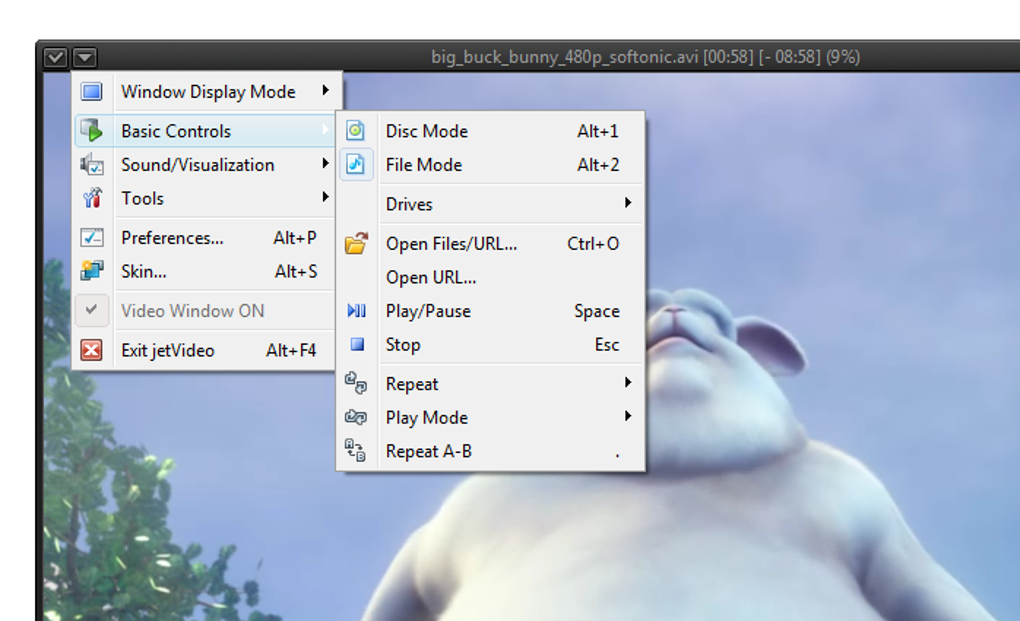Click the checkmark button in title bar
The image size is (1020, 621).
tap(55, 57)
